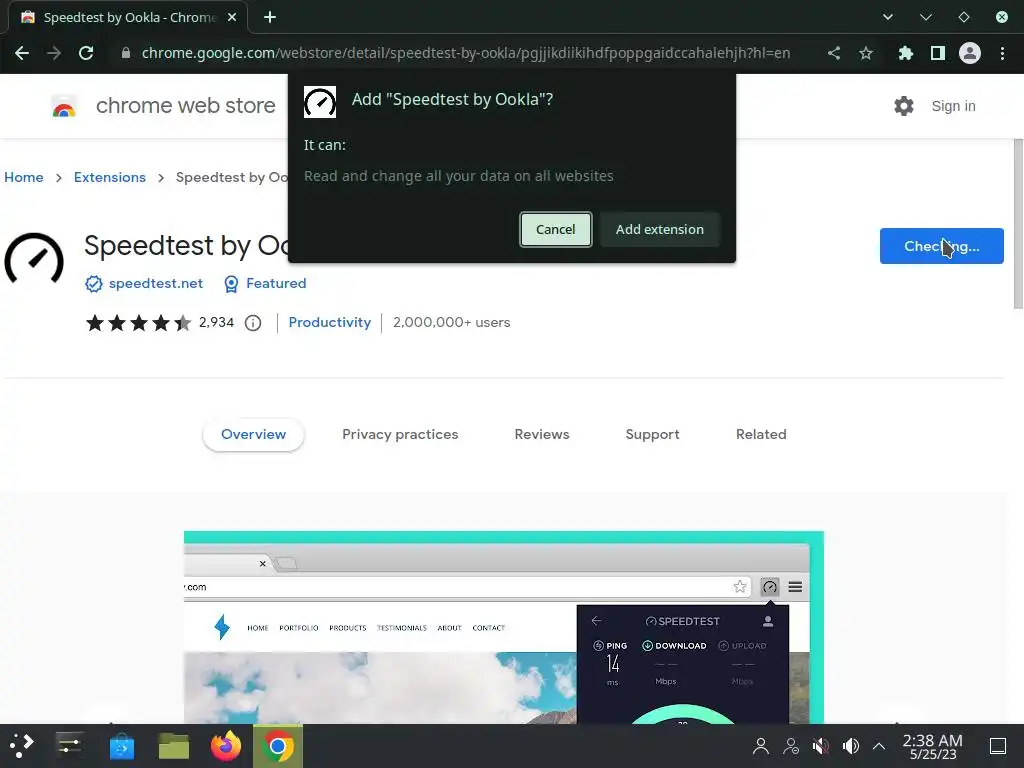This screenshot has width=1024, height=768.
Task: Open the Chrome profile avatar
Action: [x=970, y=53]
